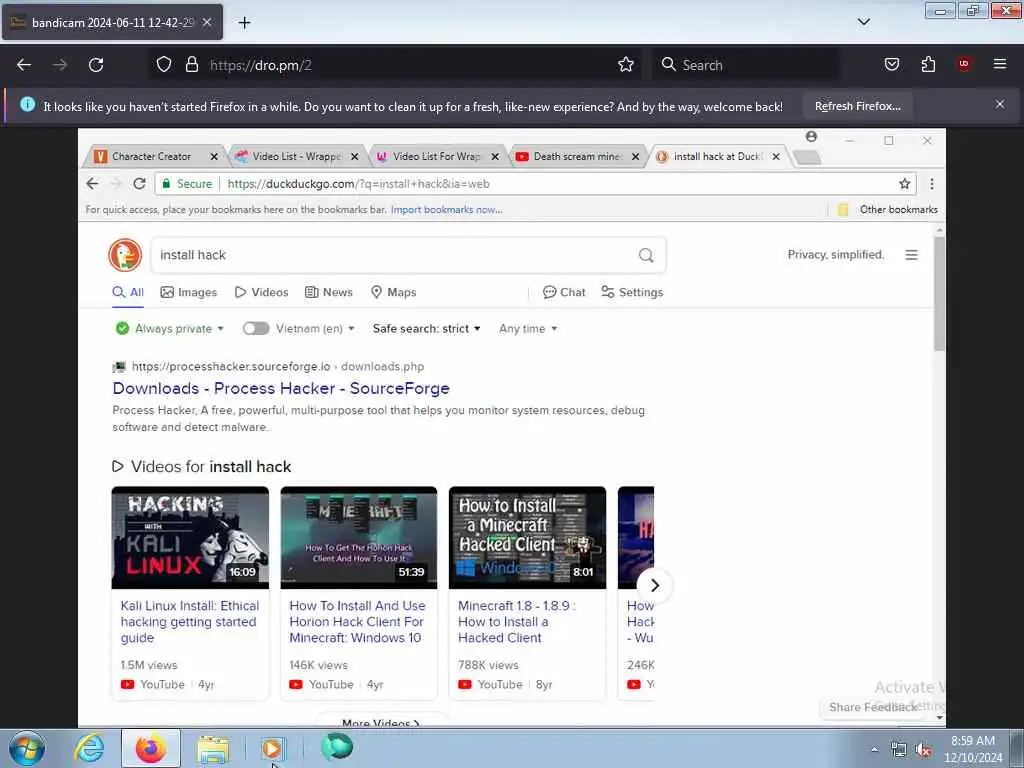Click the magnifier search submit icon
Viewport: 1024px width, 768px height.
coord(646,255)
